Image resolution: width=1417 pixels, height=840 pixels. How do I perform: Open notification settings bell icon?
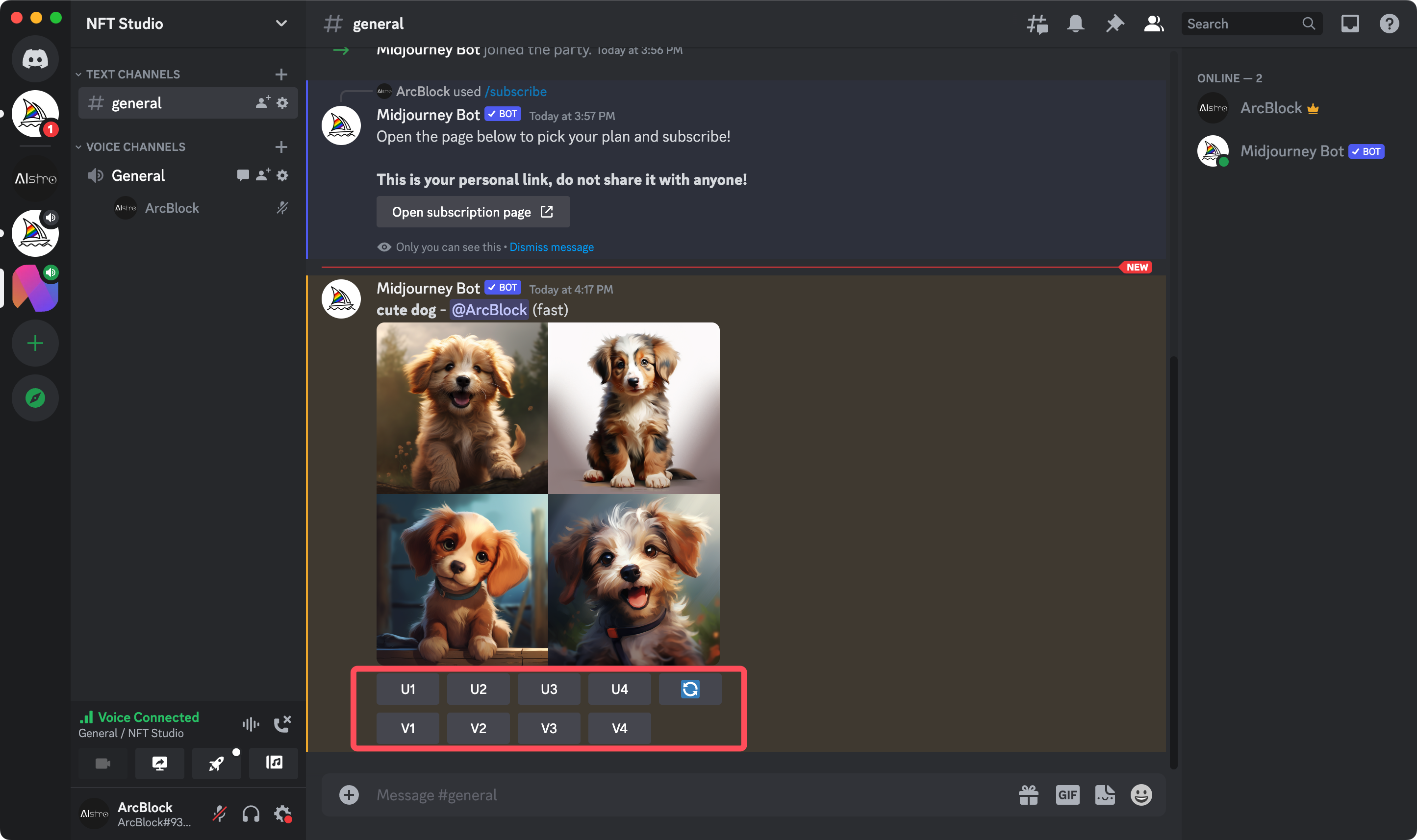1075,24
